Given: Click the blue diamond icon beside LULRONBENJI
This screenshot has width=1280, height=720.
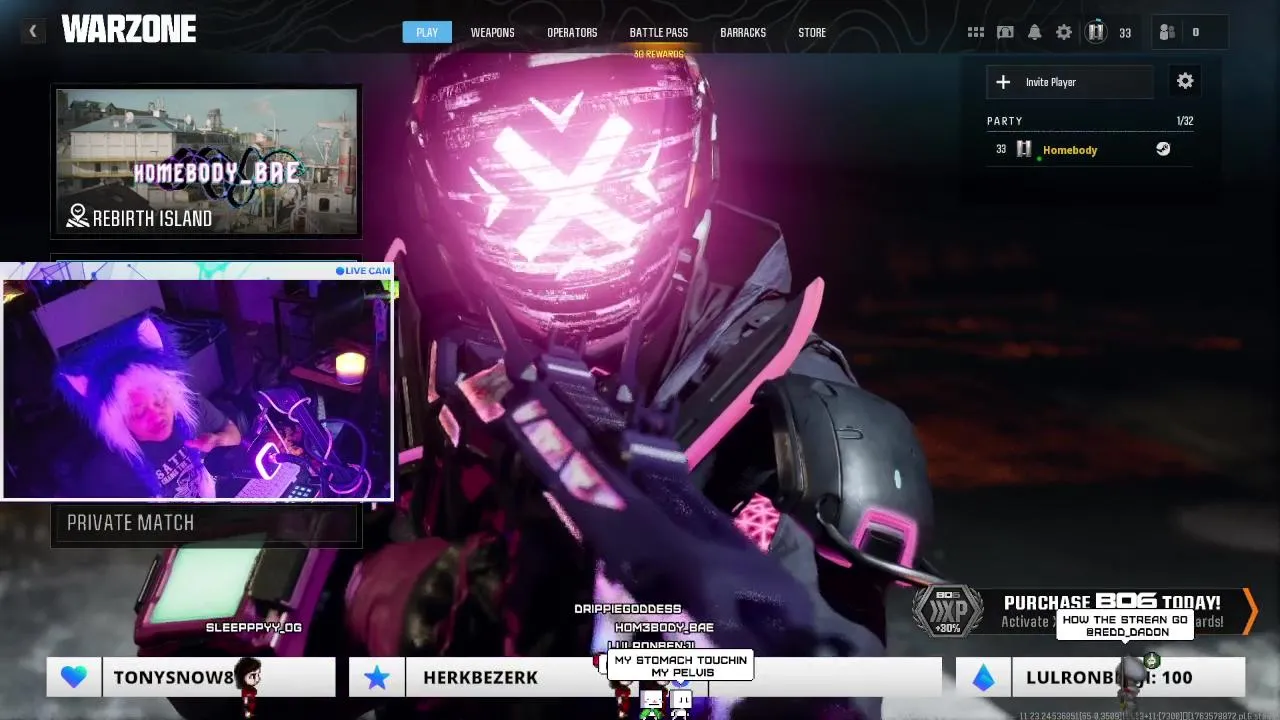Looking at the screenshot, I should (984, 678).
